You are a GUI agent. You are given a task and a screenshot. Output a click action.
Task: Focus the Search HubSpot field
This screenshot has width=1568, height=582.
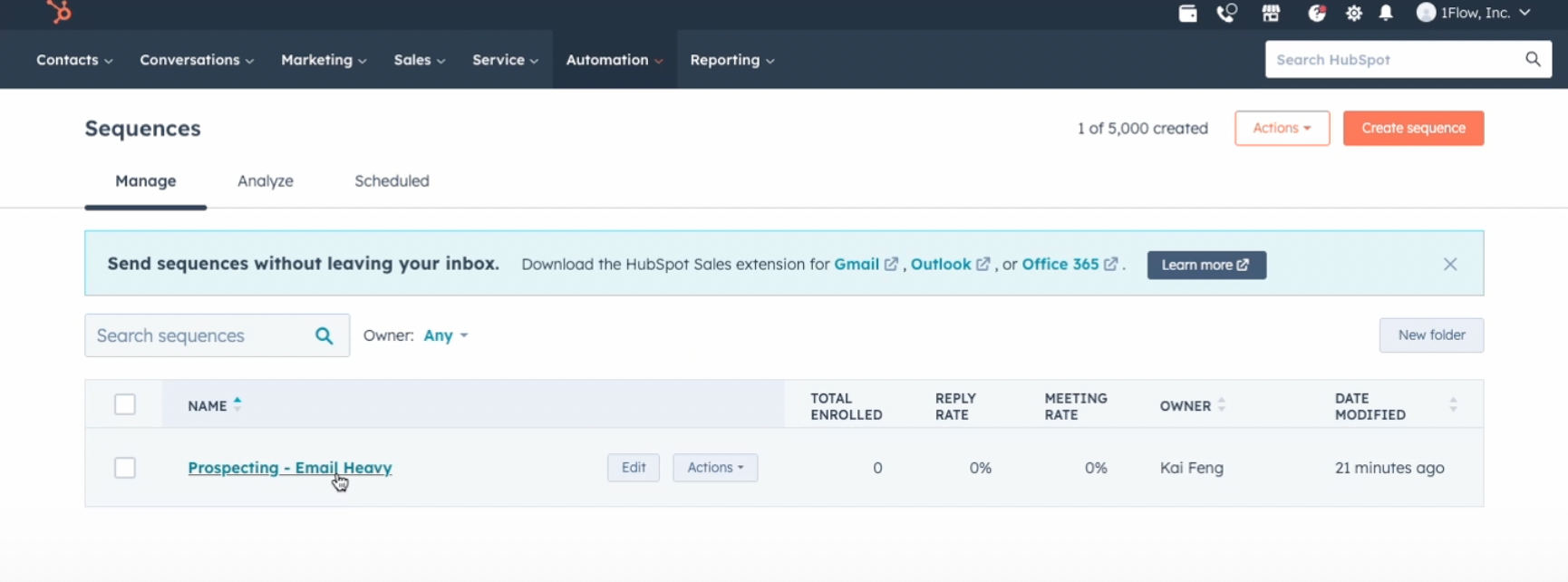(x=1408, y=59)
